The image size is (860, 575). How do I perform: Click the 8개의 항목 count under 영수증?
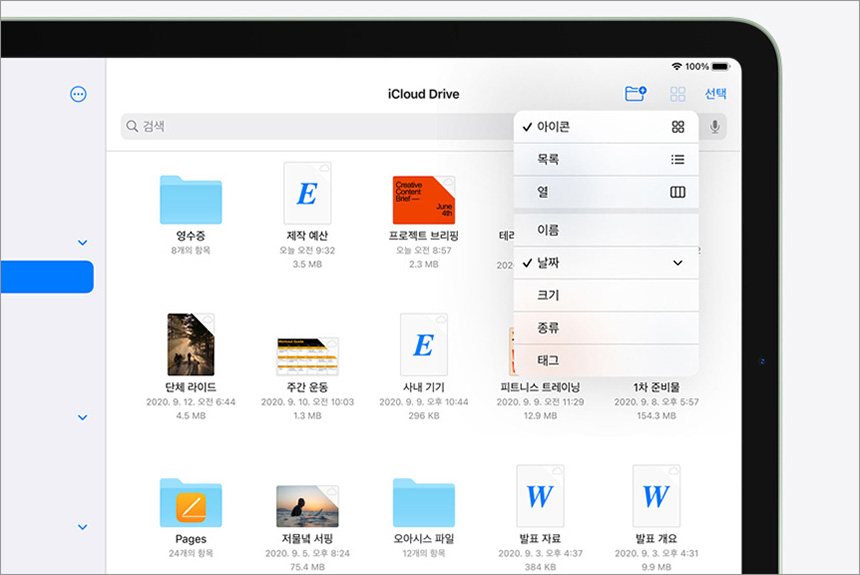click(191, 250)
